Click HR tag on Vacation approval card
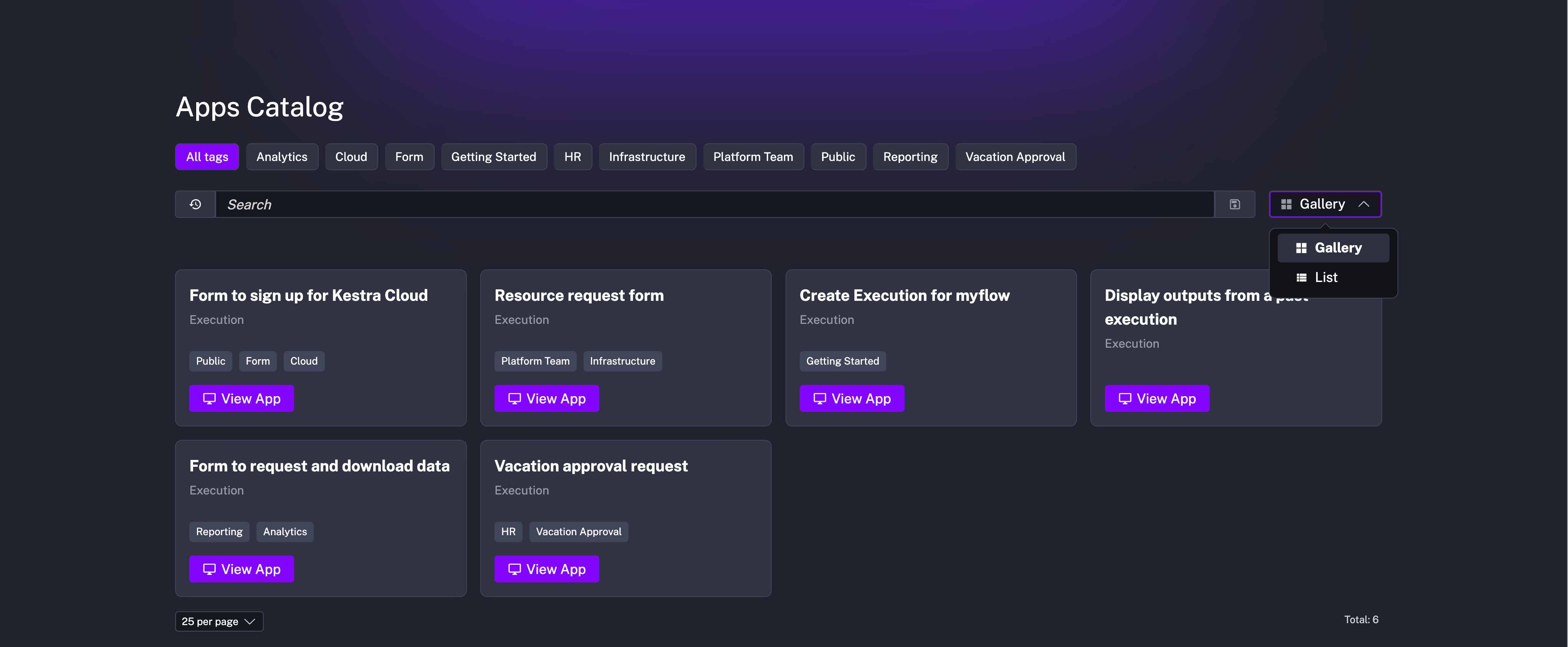The width and height of the screenshot is (1568, 647). tap(508, 532)
